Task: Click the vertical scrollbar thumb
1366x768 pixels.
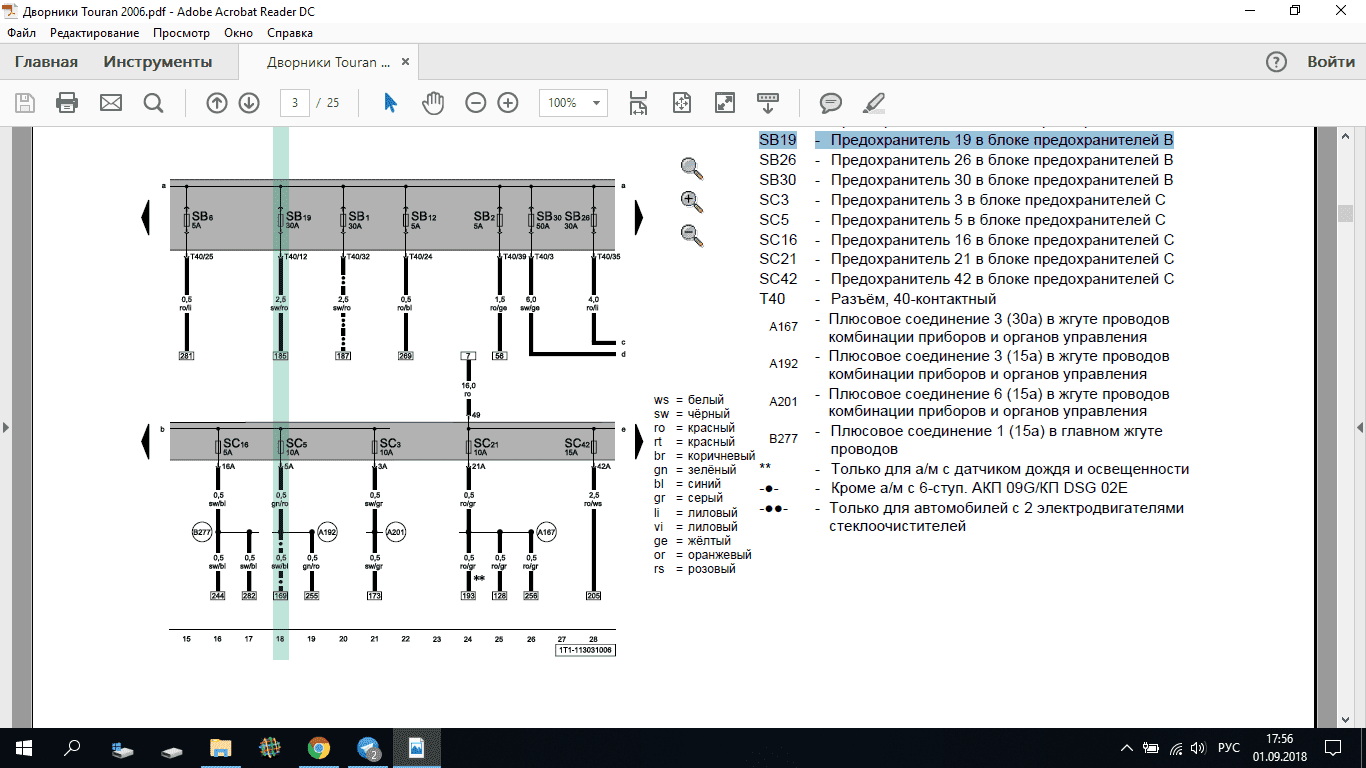Action: point(1346,213)
